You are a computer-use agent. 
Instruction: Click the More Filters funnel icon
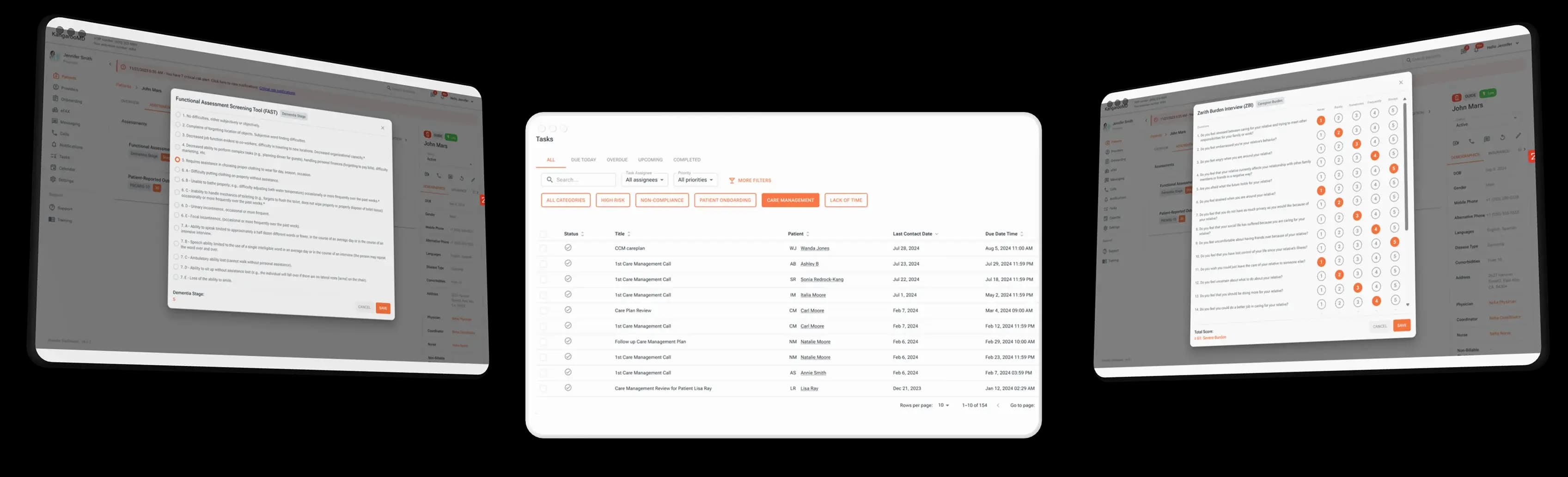tap(732, 181)
